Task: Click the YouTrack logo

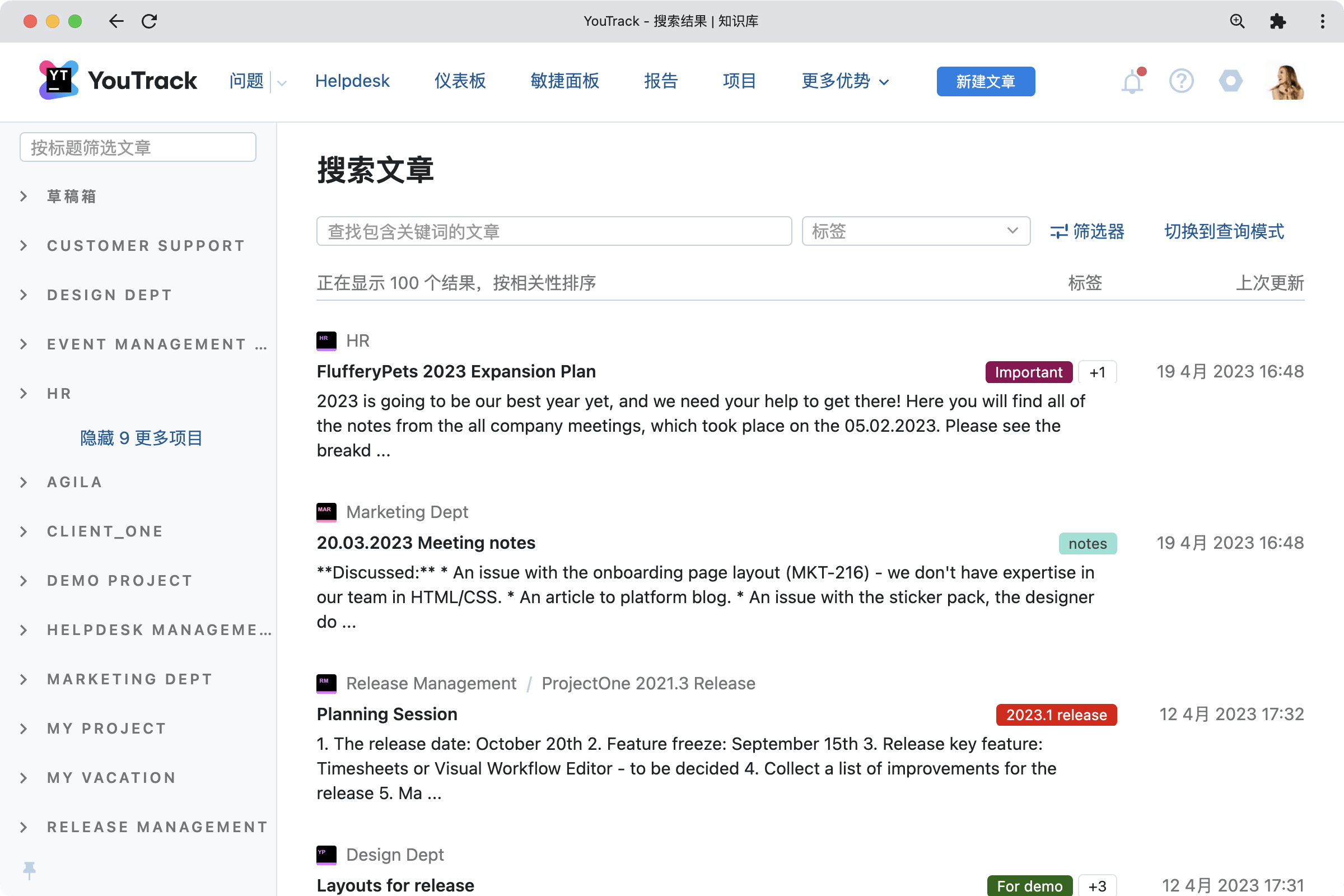Action: (118, 81)
